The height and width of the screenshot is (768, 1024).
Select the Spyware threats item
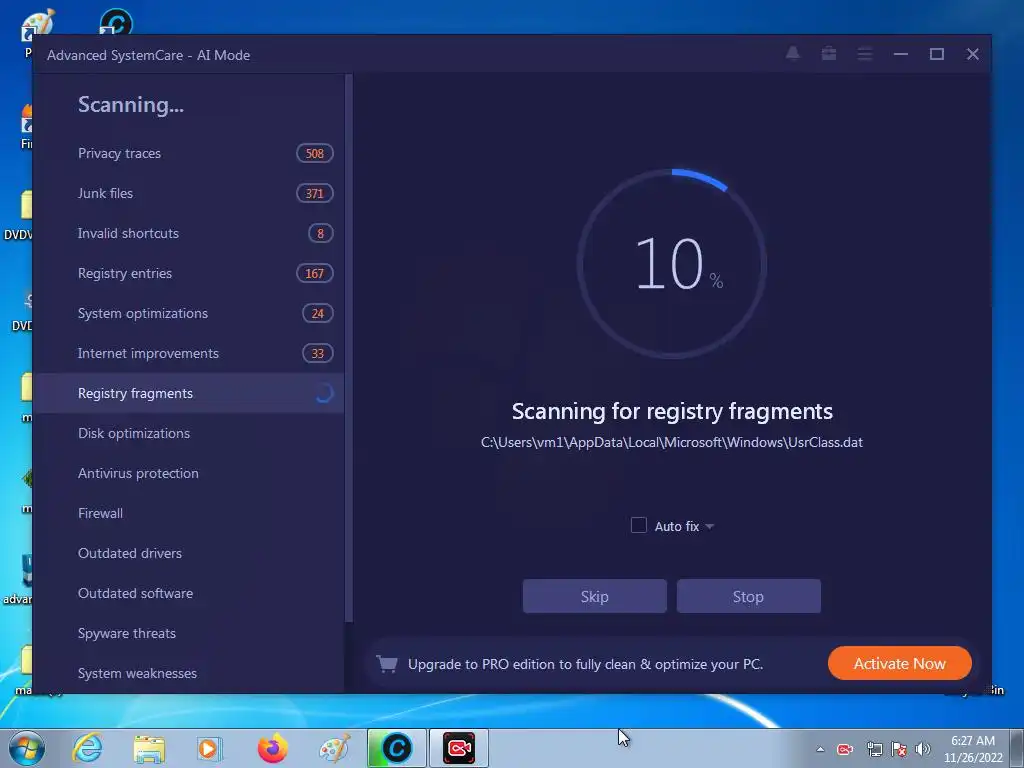(x=188, y=633)
